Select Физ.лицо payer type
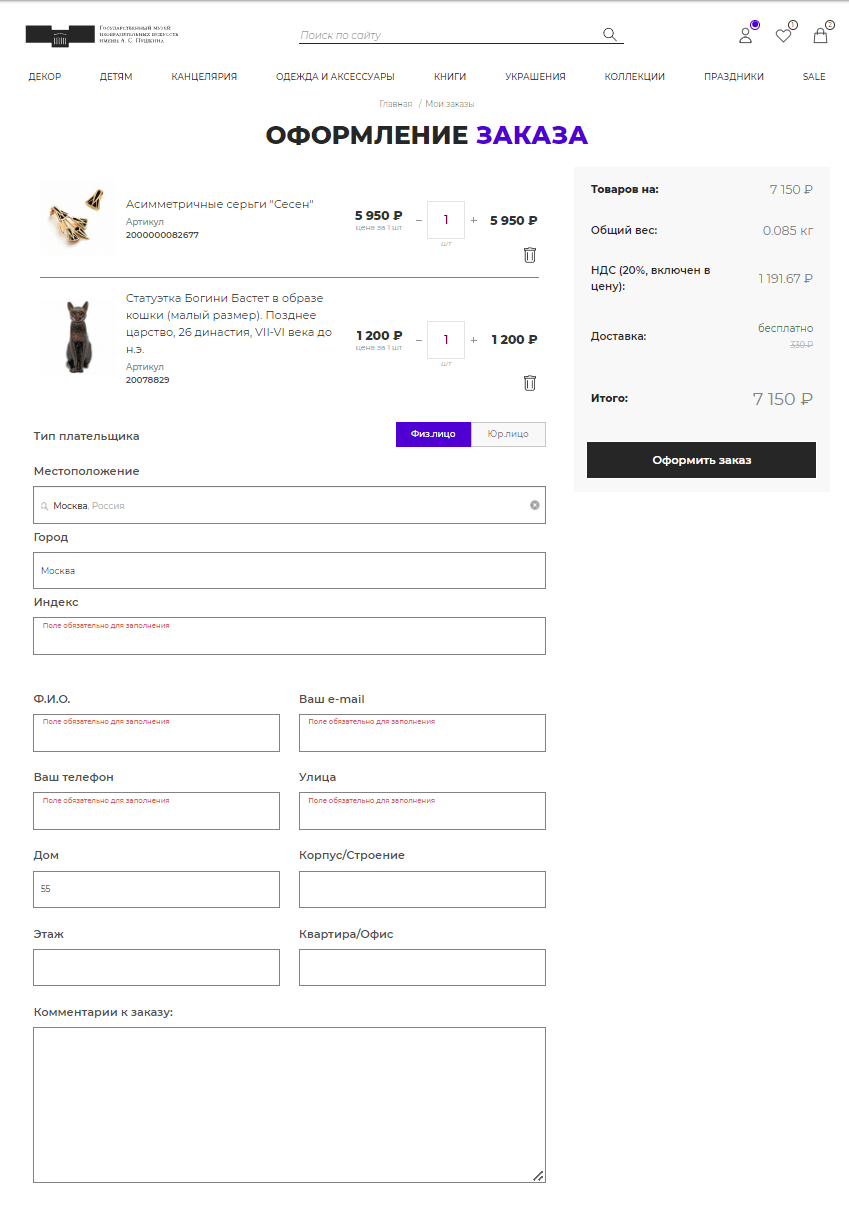 click(433, 434)
